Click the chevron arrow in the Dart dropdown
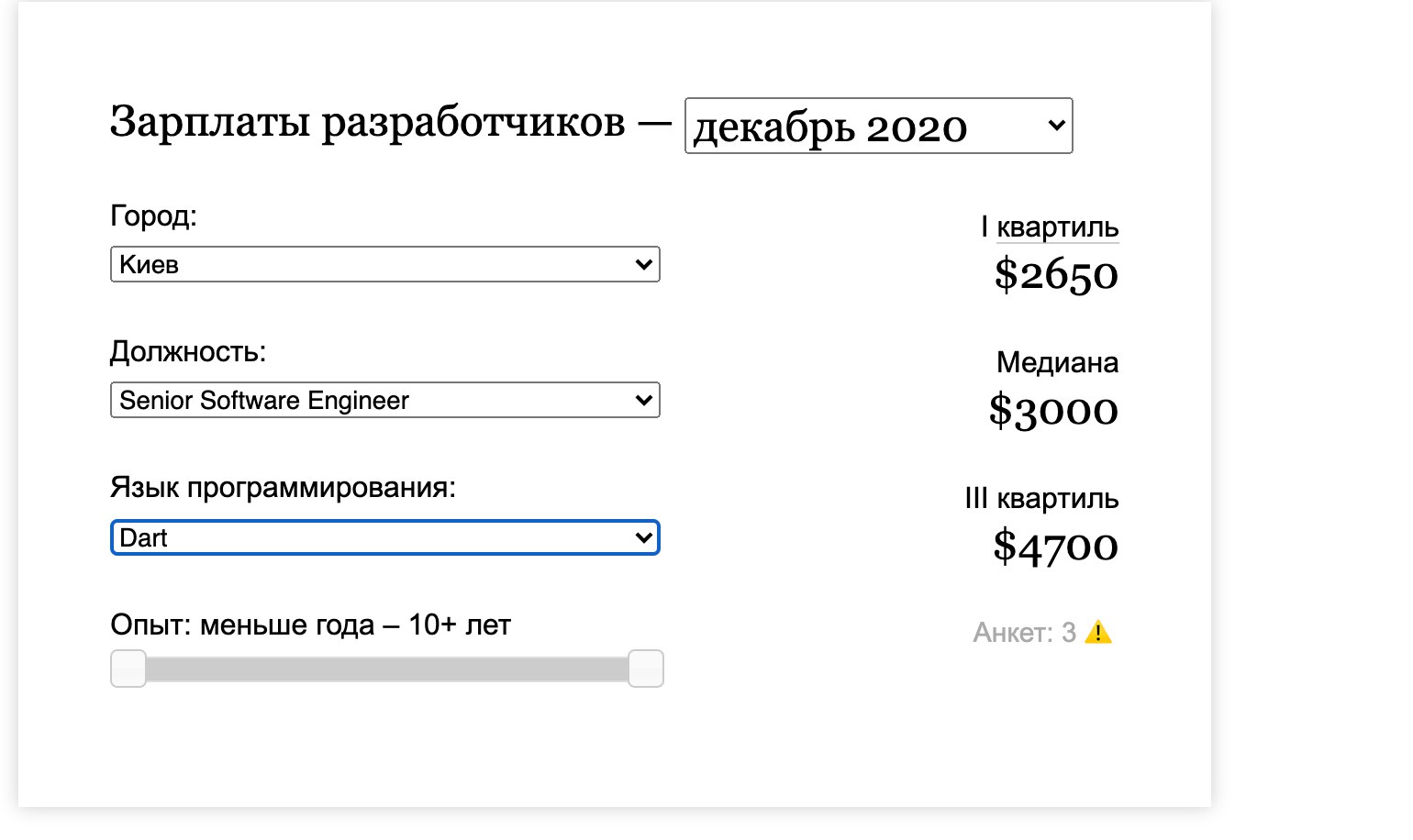1413x840 pixels. (643, 537)
